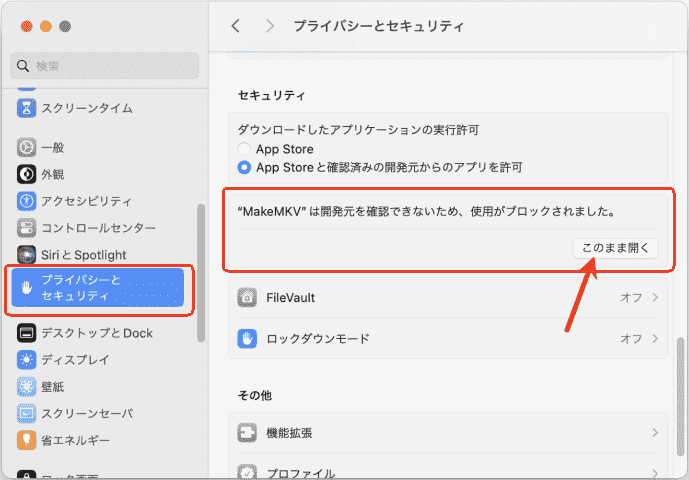
Task: Click the ディスプレイ sun icon
Action: (26, 360)
